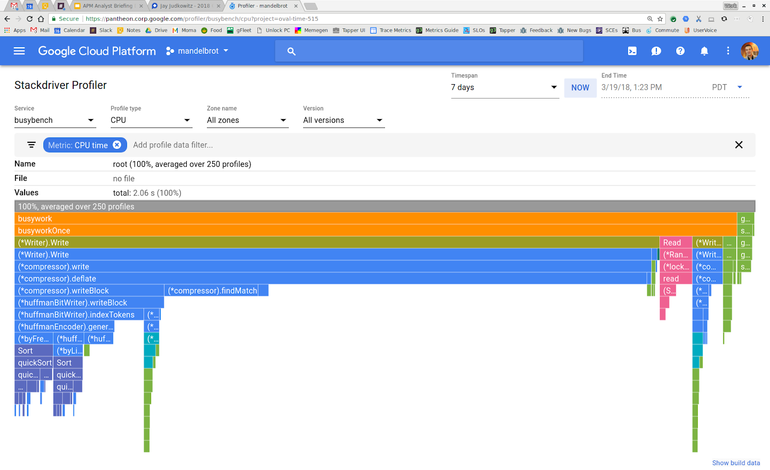The height and width of the screenshot is (470, 770).
Task: Expand the Profile type CPU dropdown
Action: [x=150, y=120]
